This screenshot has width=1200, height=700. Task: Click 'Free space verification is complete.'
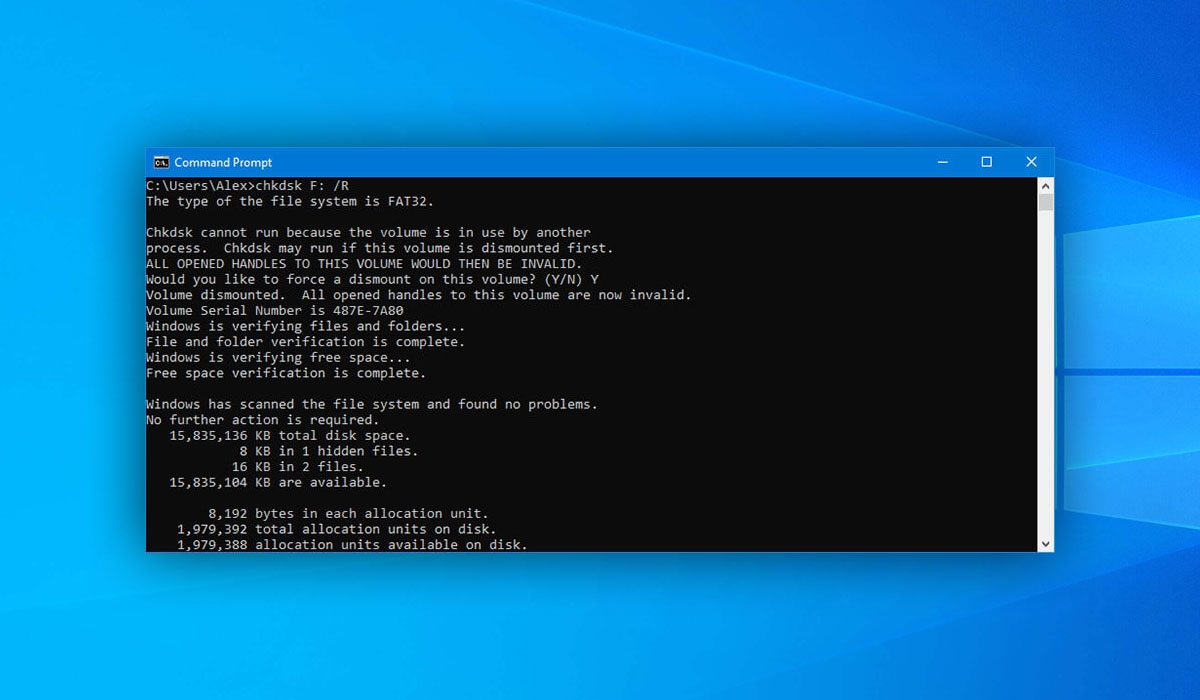[x=286, y=373]
